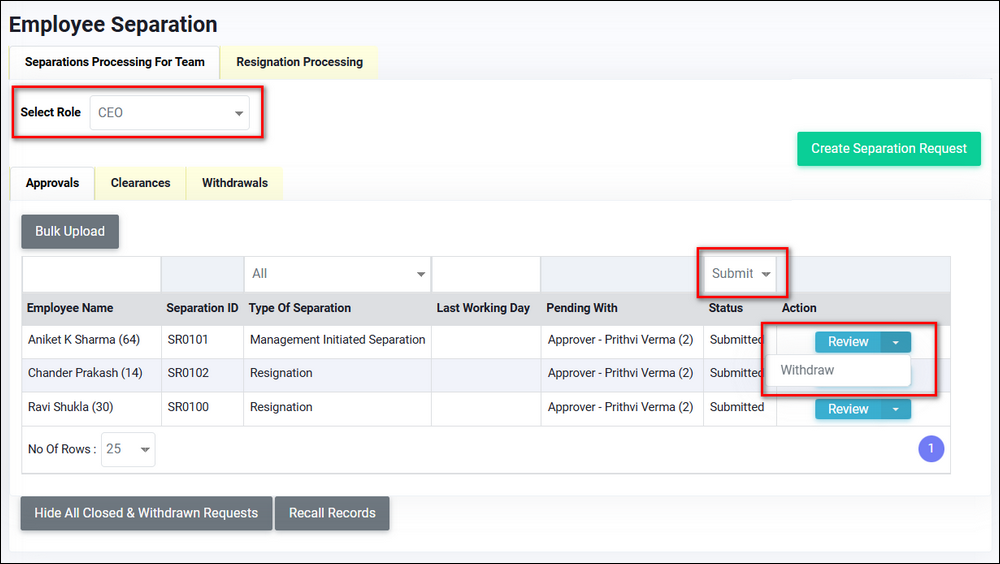The height and width of the screenshot is (564, 1000).
Task: Click the Last Working Day filter field
Action: pyautogui.click(x=485, y=274)
